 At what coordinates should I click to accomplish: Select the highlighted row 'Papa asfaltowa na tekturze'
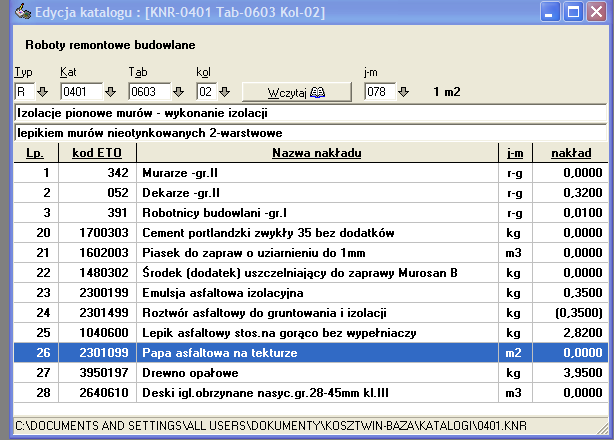[311, 353]
